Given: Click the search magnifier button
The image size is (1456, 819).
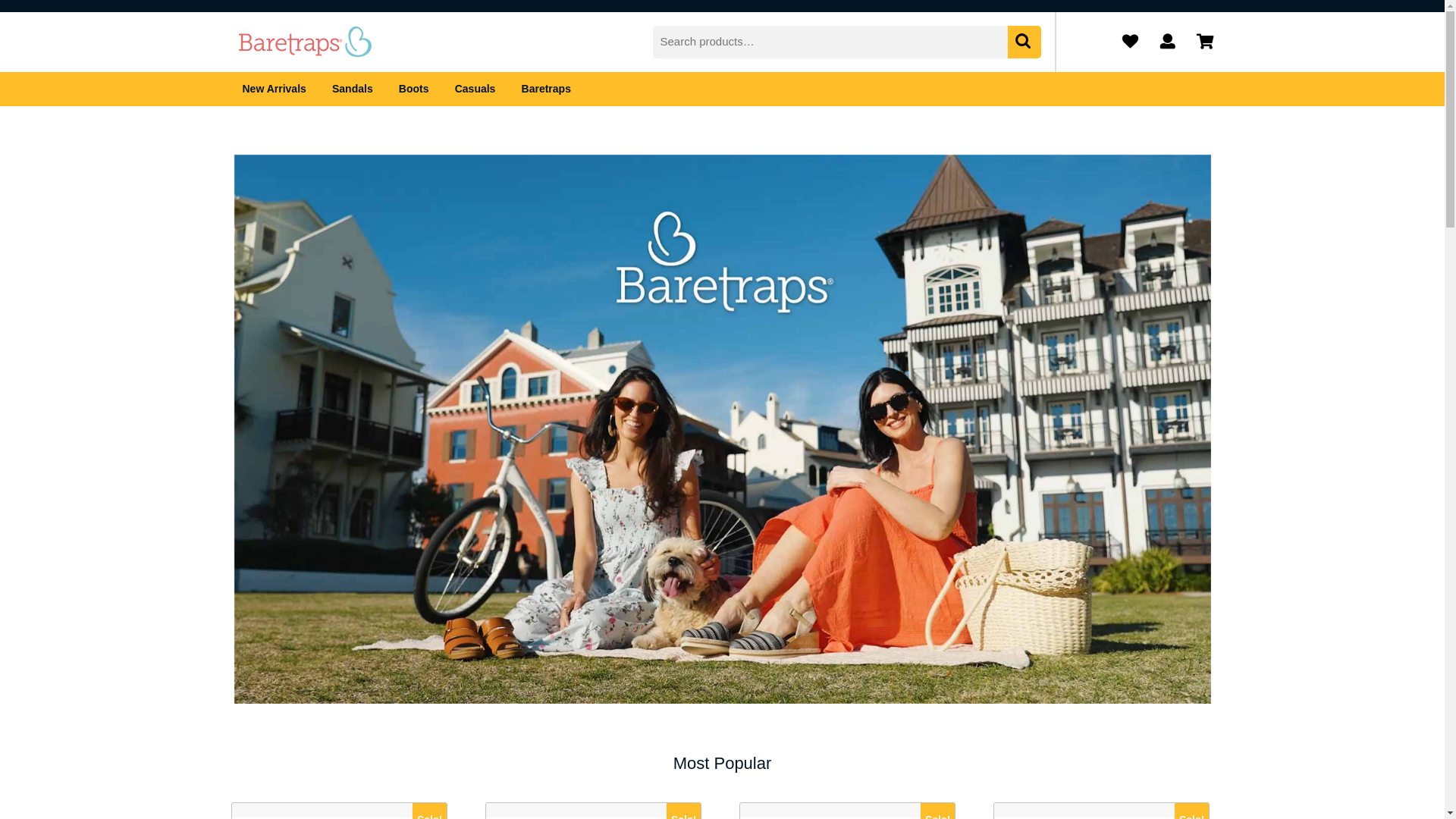Looking at the screenshot, I should tap(1024, 42).
